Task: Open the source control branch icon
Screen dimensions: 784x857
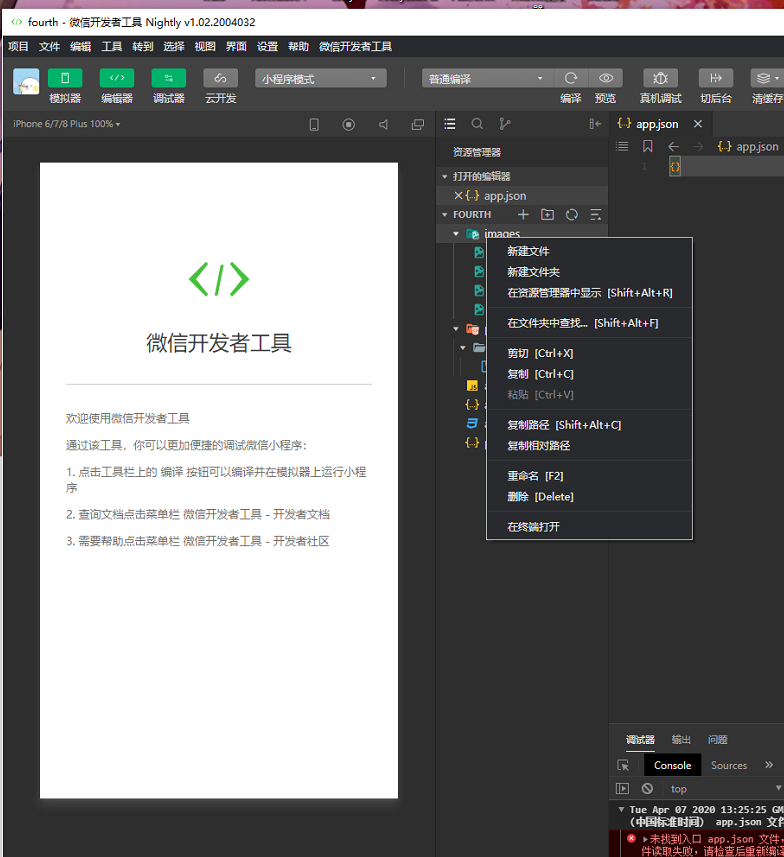Action: 505,124
